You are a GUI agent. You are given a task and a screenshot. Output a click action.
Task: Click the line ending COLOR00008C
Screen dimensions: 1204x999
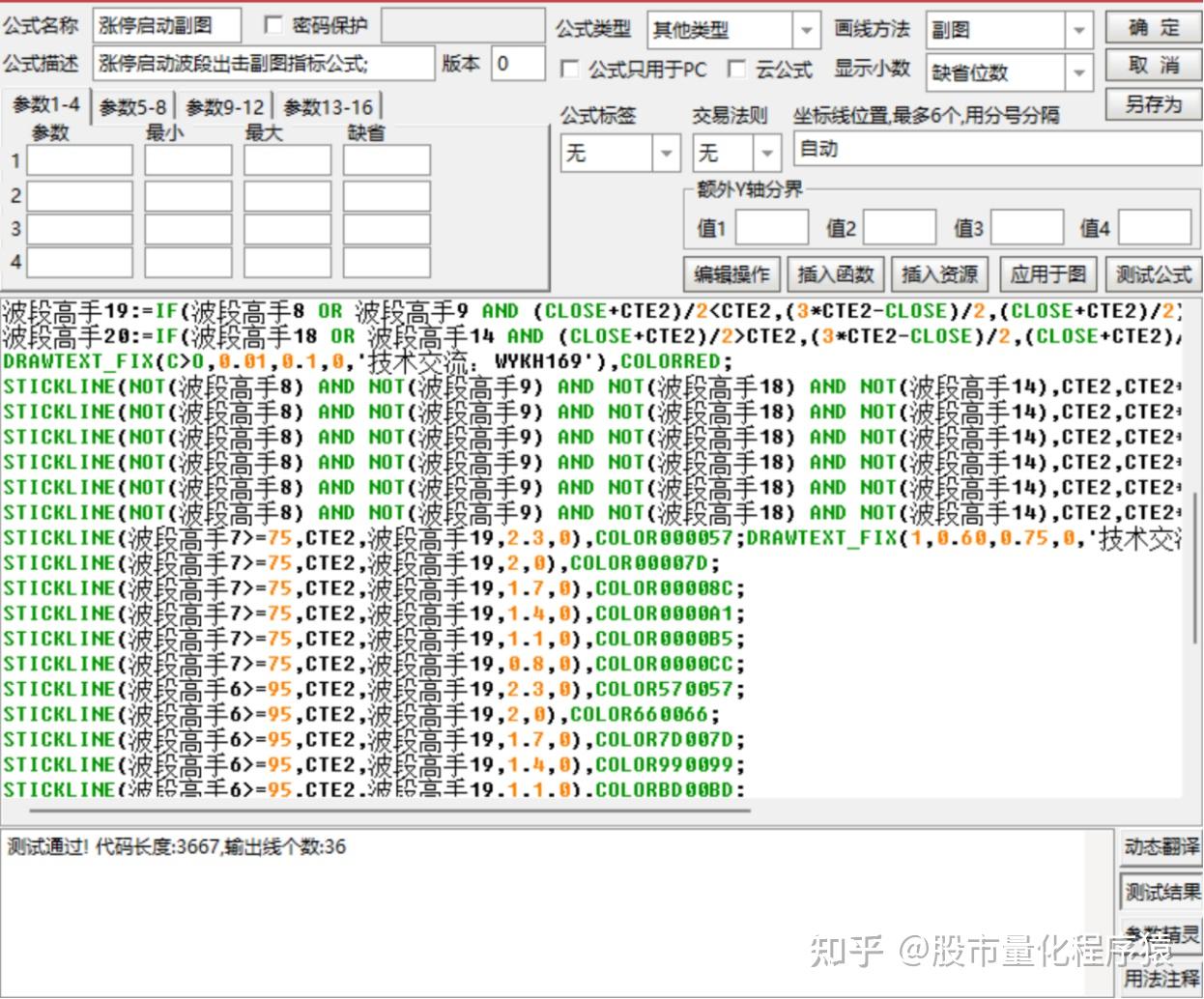pos(374,588)
